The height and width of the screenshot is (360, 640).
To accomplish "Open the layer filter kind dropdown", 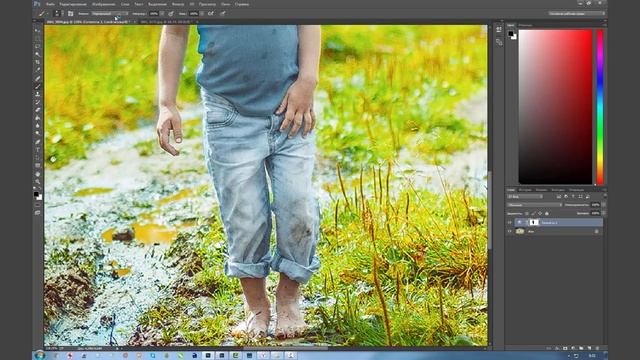I will (x=525, y=197).
